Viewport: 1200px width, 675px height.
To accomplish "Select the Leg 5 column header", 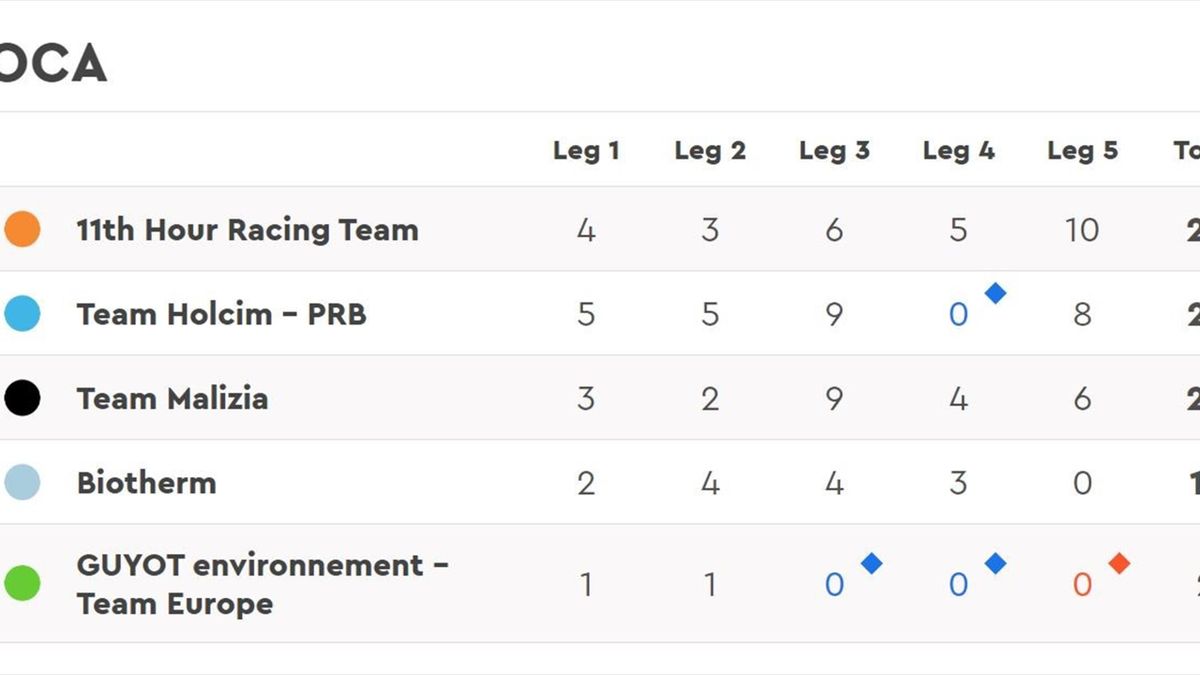I will [1082, 151].
